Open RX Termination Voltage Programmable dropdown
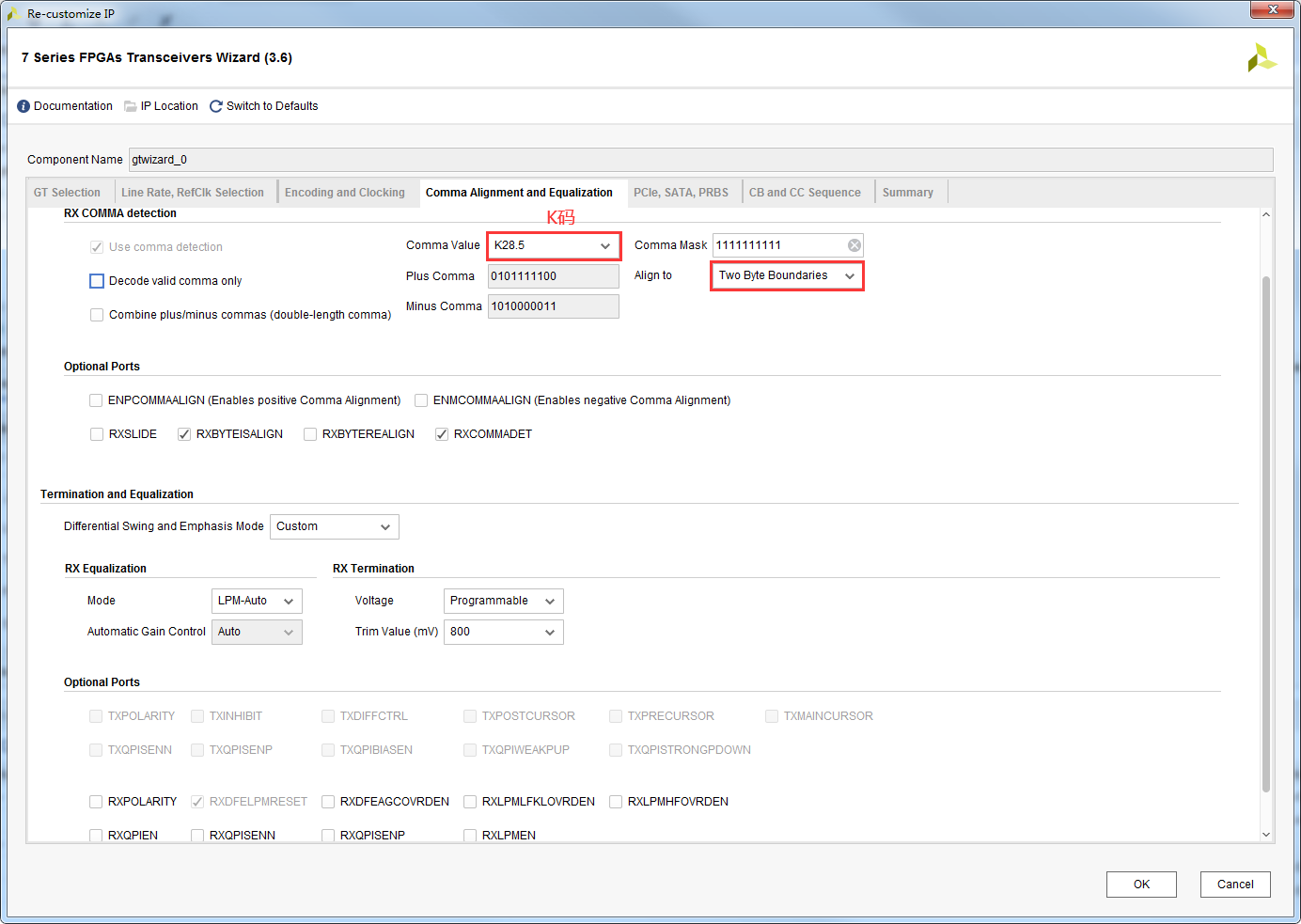The image size is (1301, 924). click(503, 601)
